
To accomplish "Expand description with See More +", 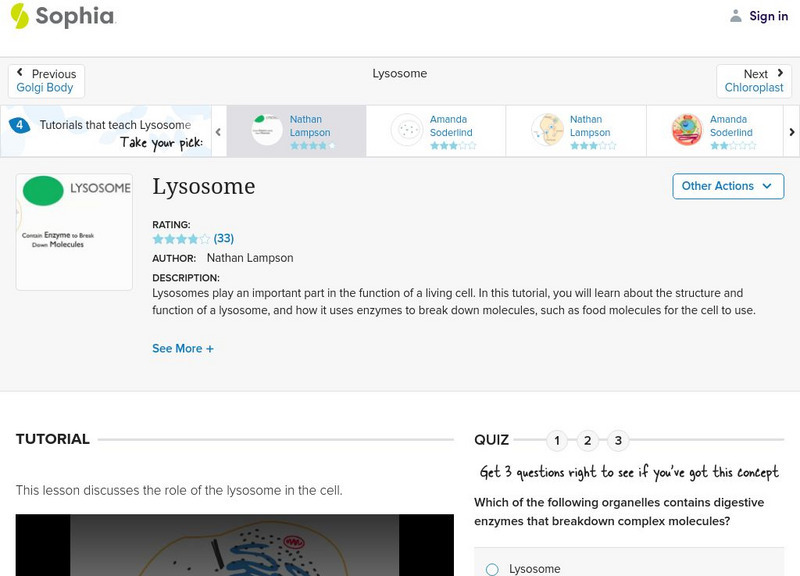I will [x=183, y=349].
